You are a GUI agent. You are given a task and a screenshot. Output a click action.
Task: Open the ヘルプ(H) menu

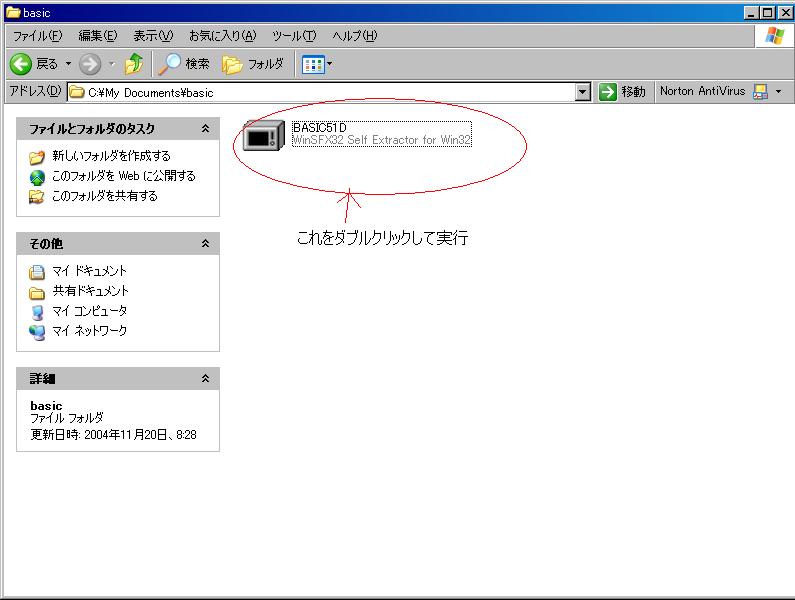pos(355,36)
